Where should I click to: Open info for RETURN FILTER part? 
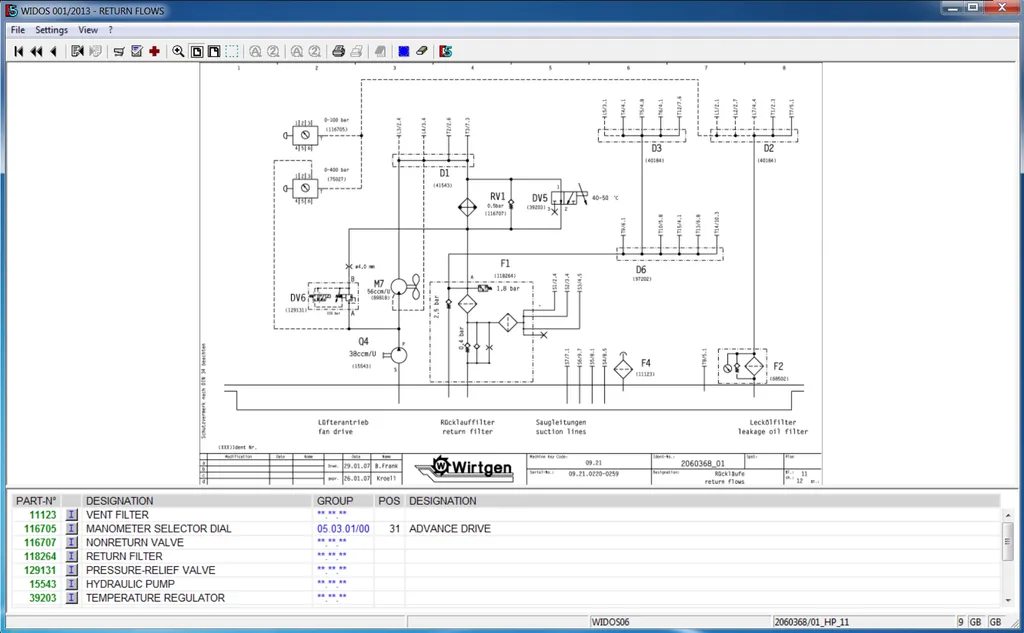click(x=71, y=556)
